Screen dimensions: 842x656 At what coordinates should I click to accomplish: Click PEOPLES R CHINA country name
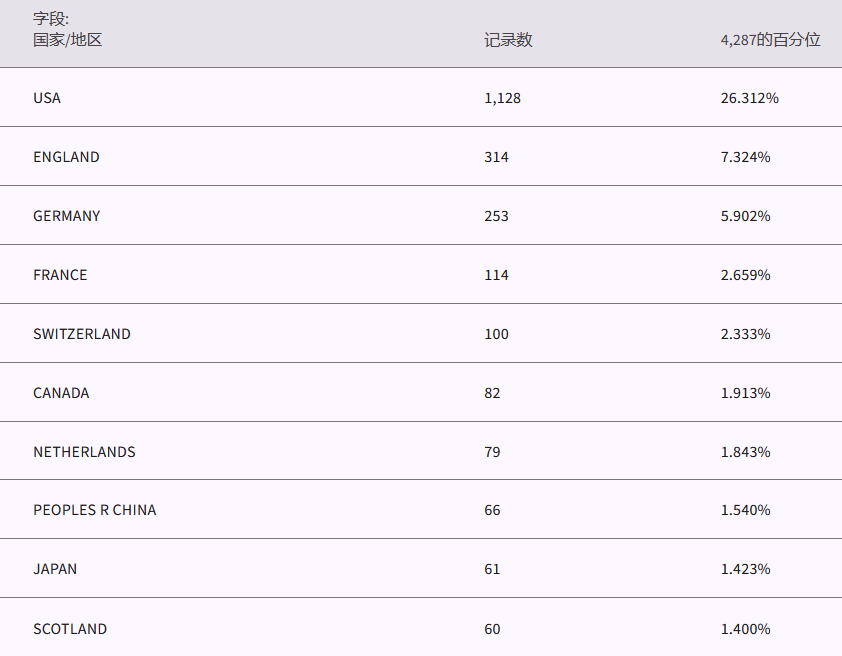pyautogui.click(x=95, y=510)
